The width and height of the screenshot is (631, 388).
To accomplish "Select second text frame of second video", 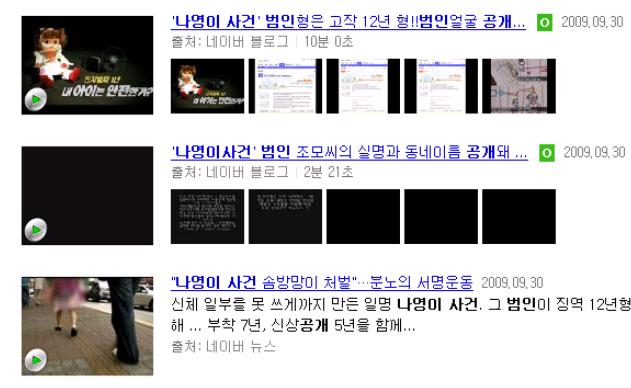I will coord(285,217).
